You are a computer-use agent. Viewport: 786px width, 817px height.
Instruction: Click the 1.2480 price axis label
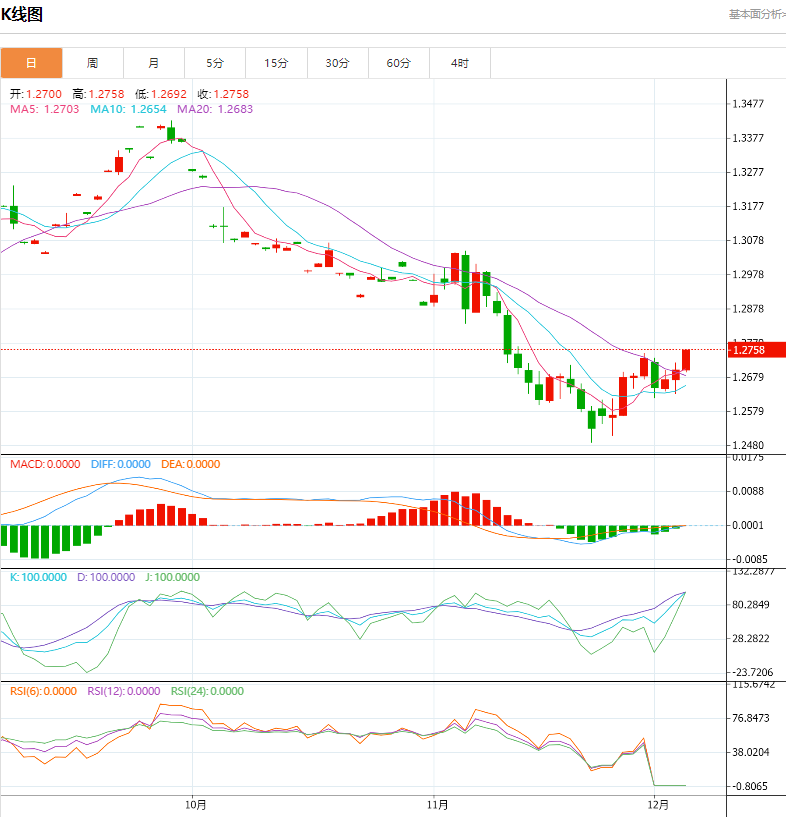click(748, 445)
